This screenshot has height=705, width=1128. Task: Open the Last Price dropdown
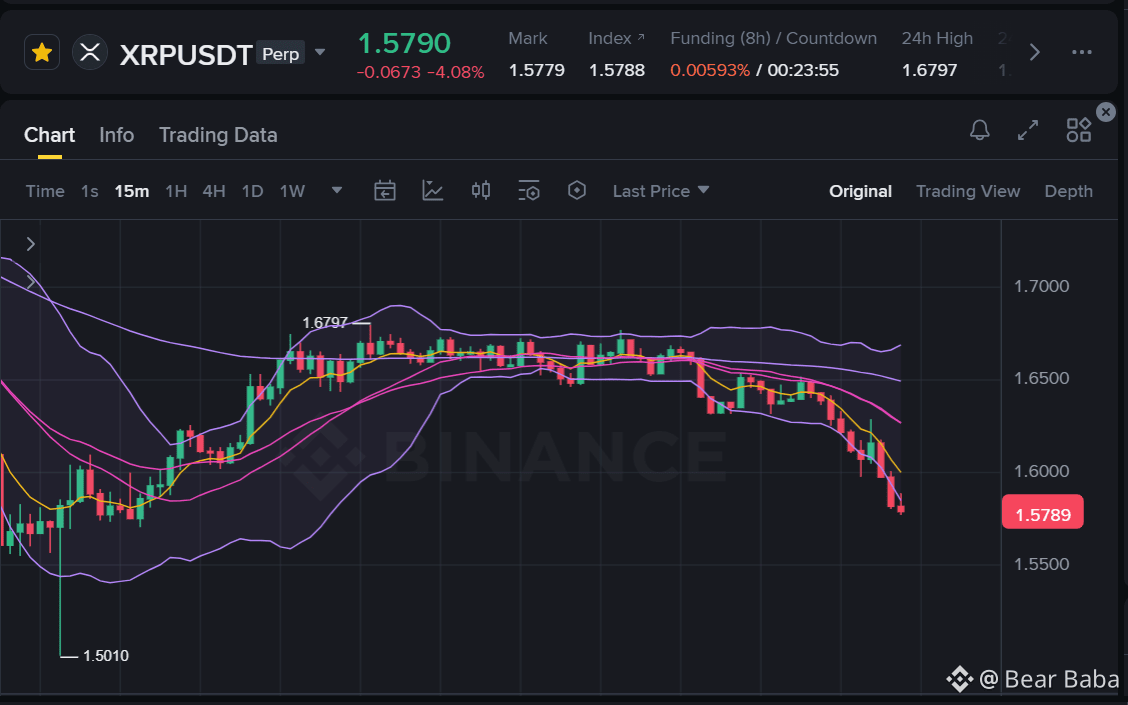(x=661, y=191)
